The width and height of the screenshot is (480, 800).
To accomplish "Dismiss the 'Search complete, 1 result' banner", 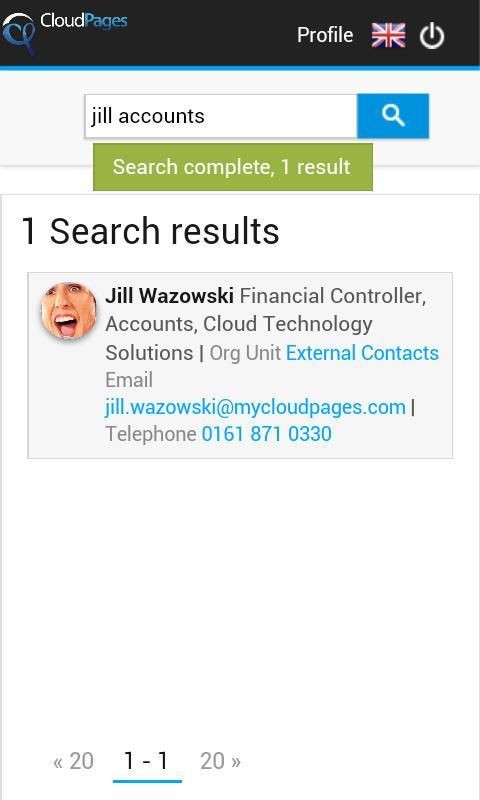I will pyautogui.click(x=233, y=167).
